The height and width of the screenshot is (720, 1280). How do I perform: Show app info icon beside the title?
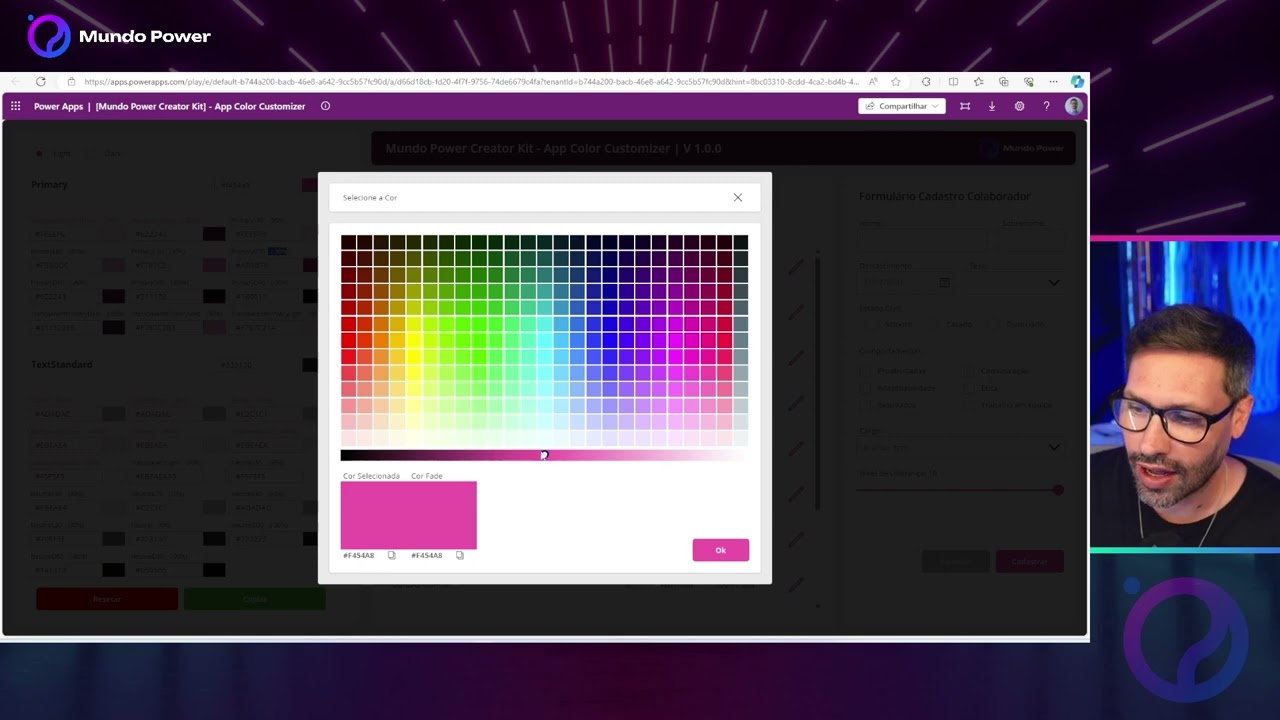[x=325, y=106]
